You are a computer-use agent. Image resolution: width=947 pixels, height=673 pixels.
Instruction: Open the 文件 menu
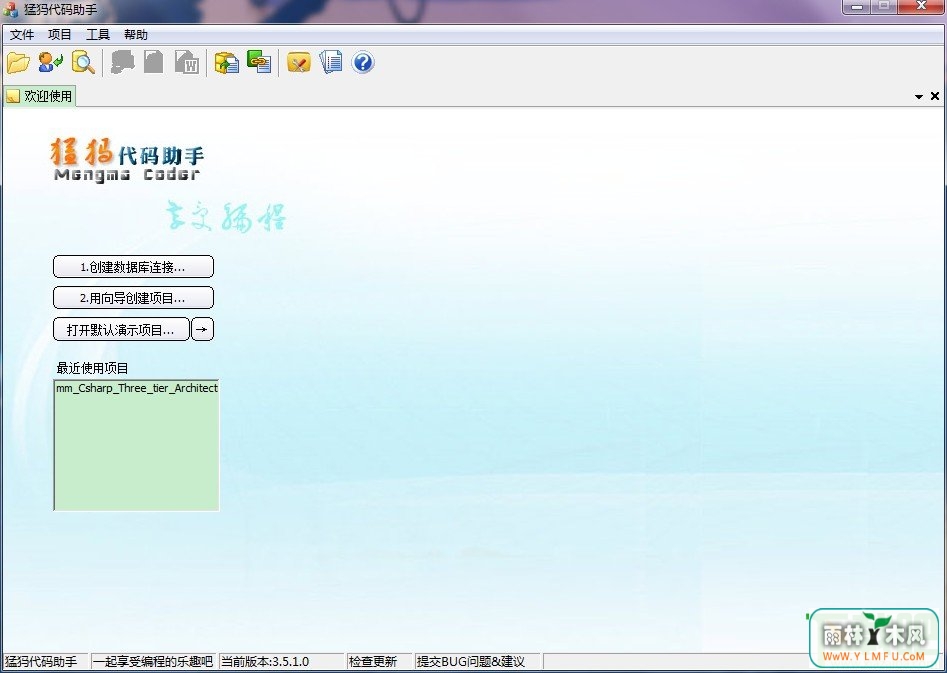(x=22, y=34)
